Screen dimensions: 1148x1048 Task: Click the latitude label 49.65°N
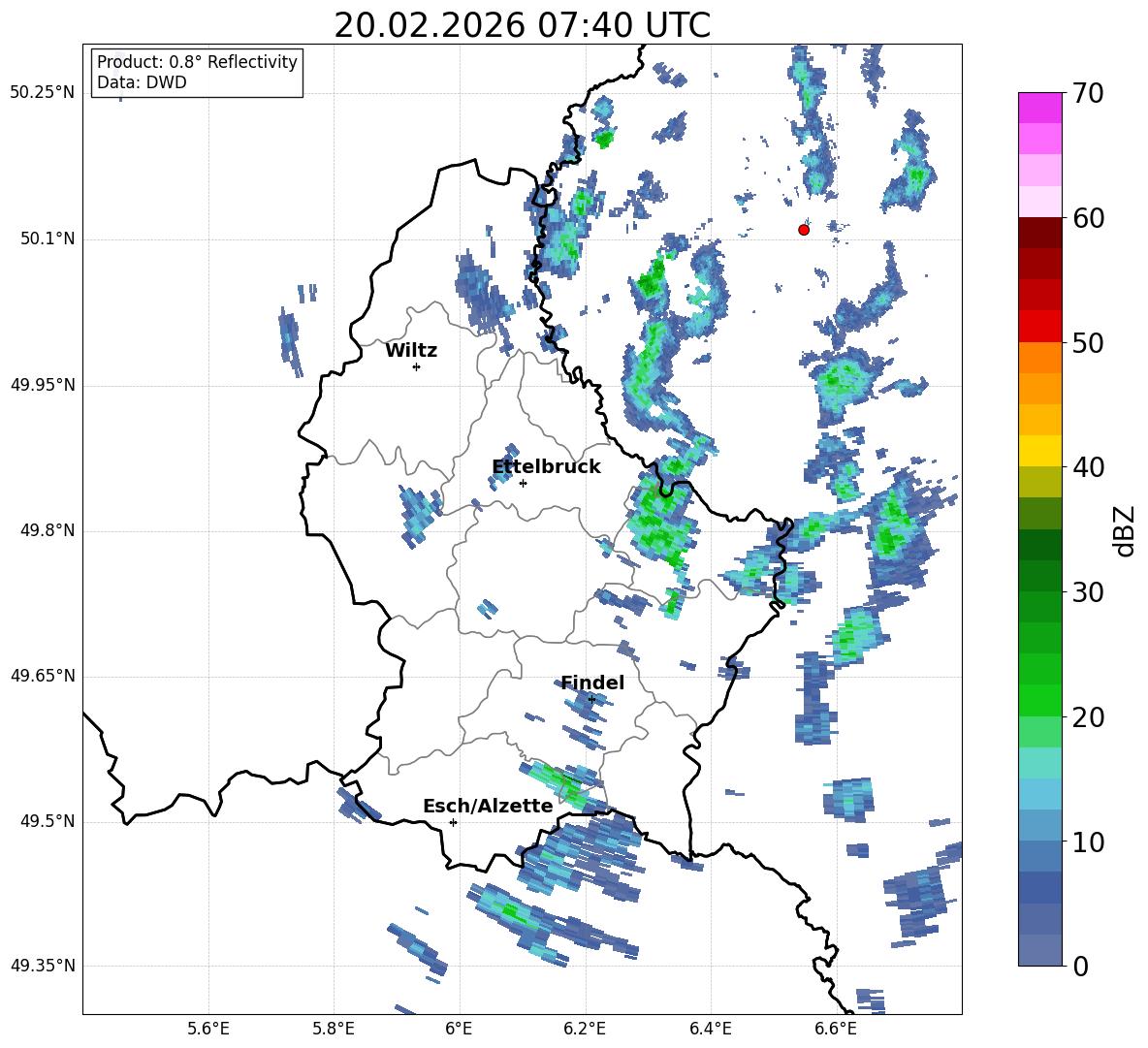[43, 676]
